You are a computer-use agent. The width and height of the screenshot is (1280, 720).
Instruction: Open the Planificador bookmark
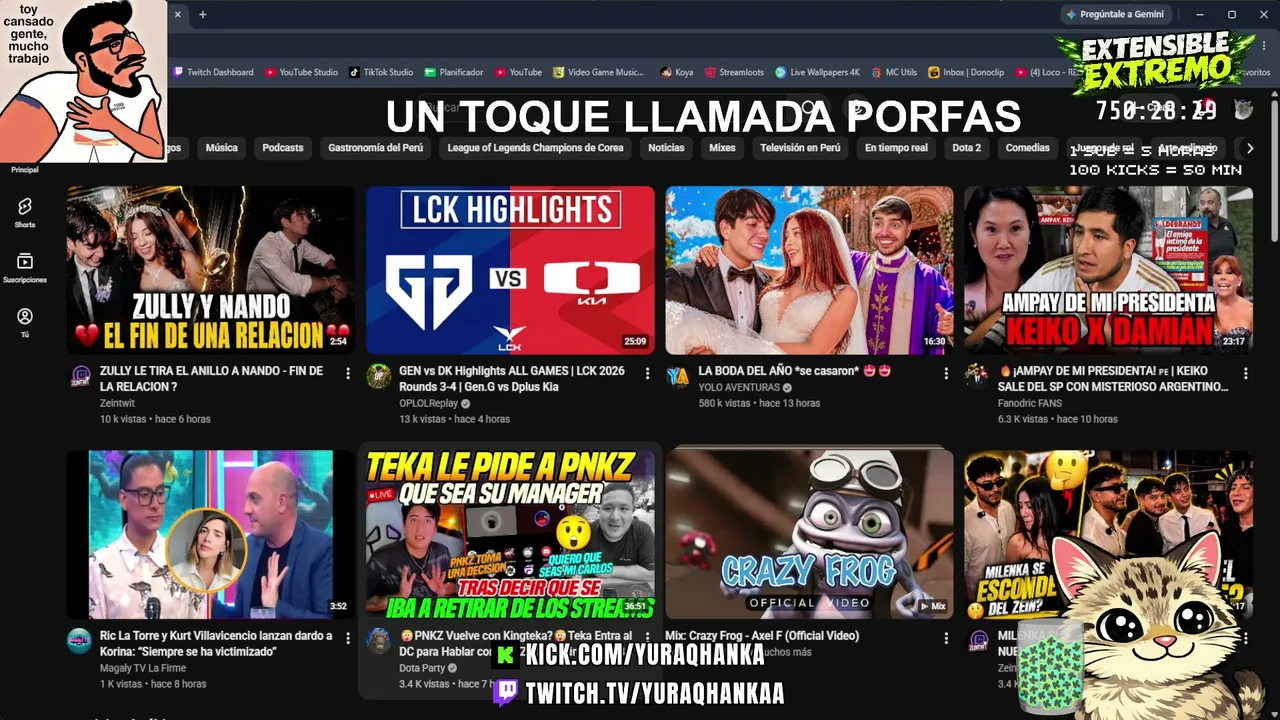454,72
